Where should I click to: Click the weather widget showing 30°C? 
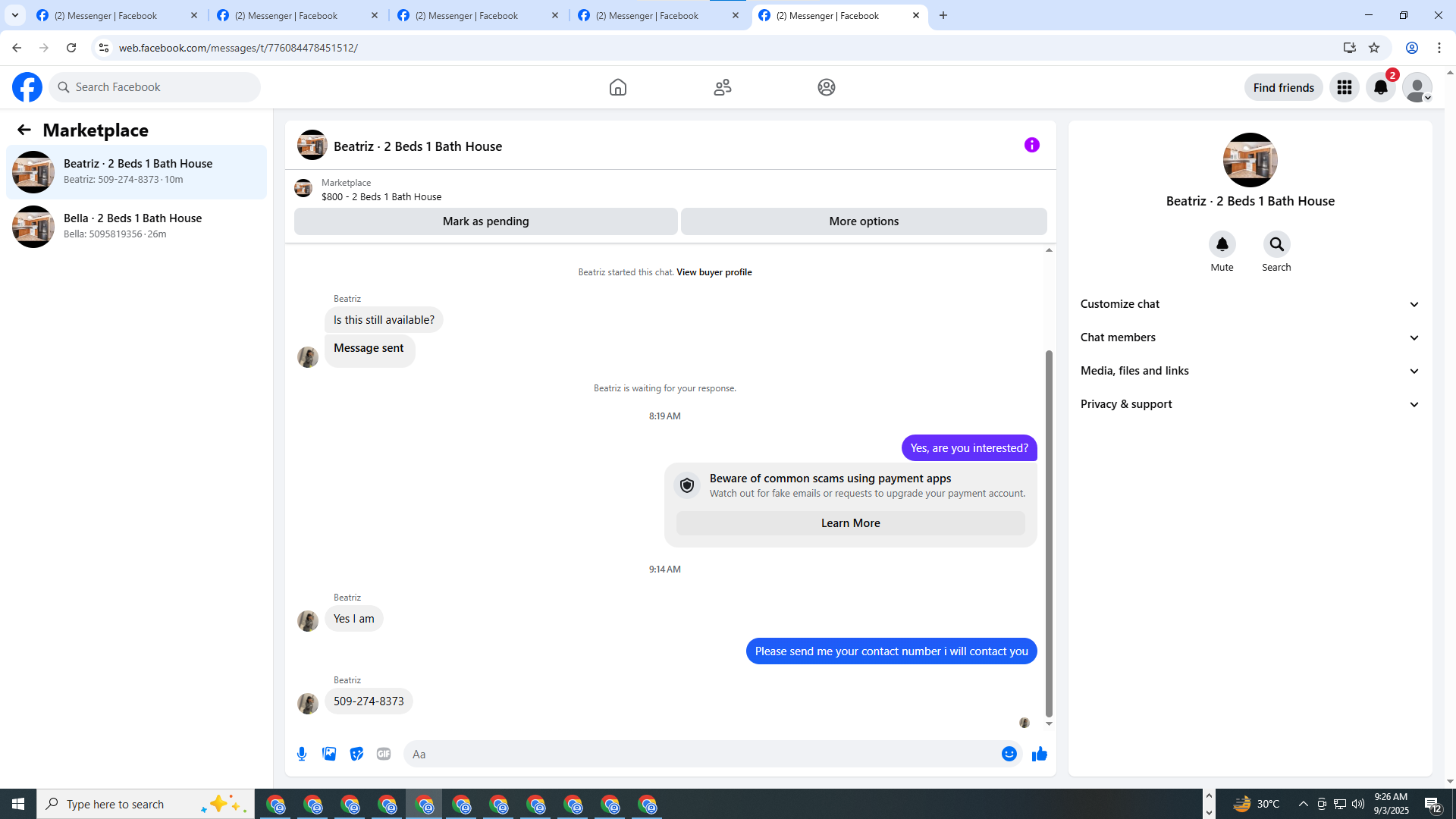pos(1257,804)
